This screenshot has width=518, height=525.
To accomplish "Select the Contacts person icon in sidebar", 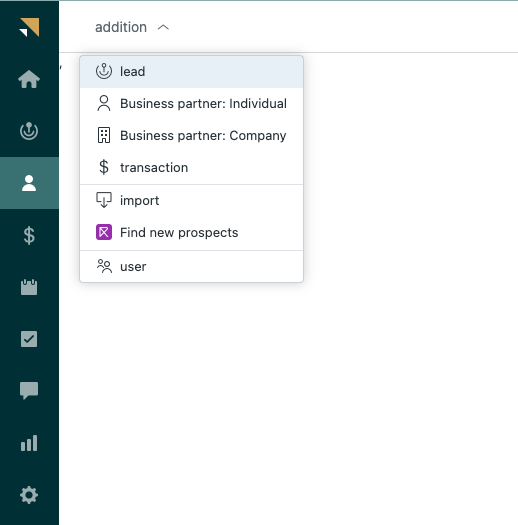I will click(29, 183).
